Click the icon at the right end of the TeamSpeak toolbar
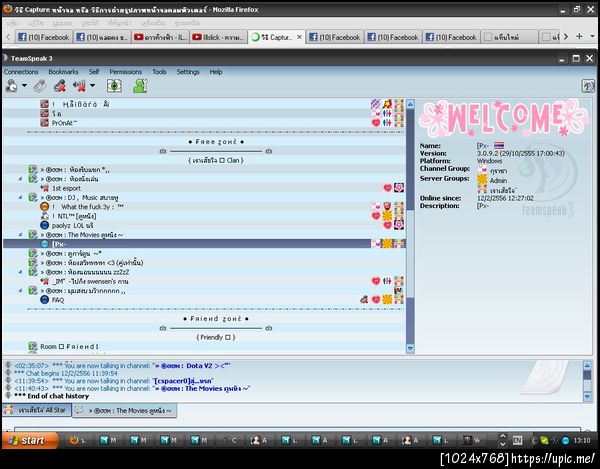 coord(588,86)
